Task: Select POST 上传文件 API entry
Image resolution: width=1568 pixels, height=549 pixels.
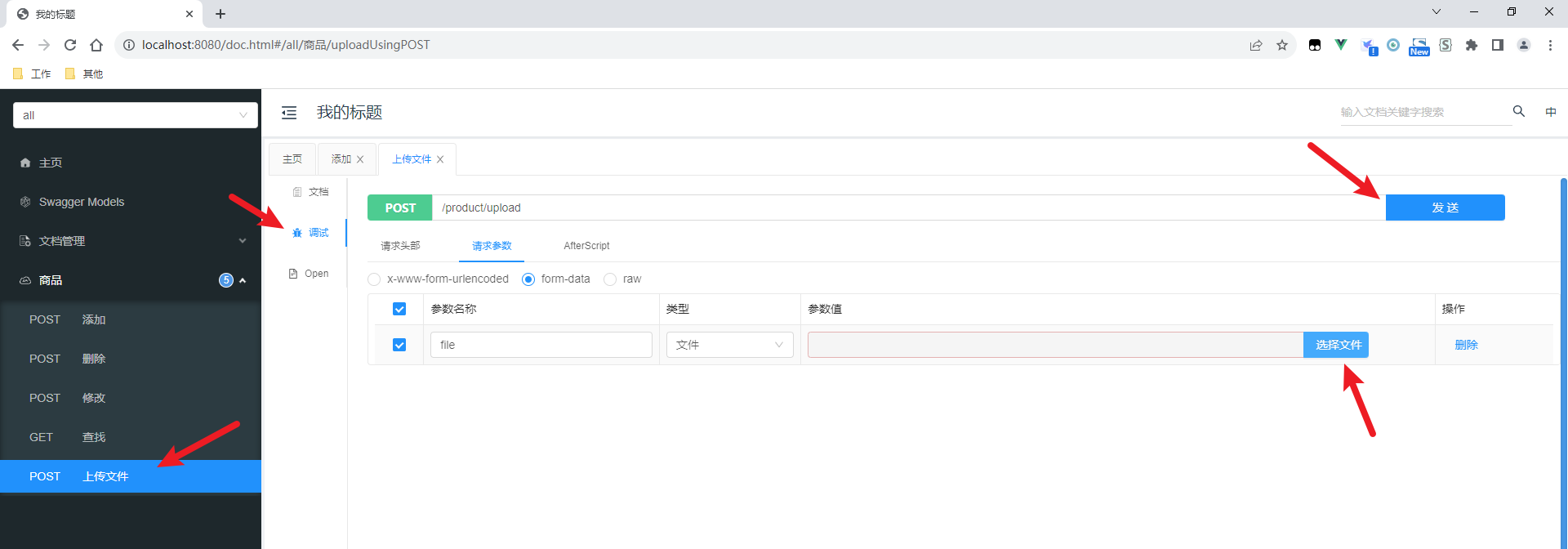Action: (x=131, y=476)
